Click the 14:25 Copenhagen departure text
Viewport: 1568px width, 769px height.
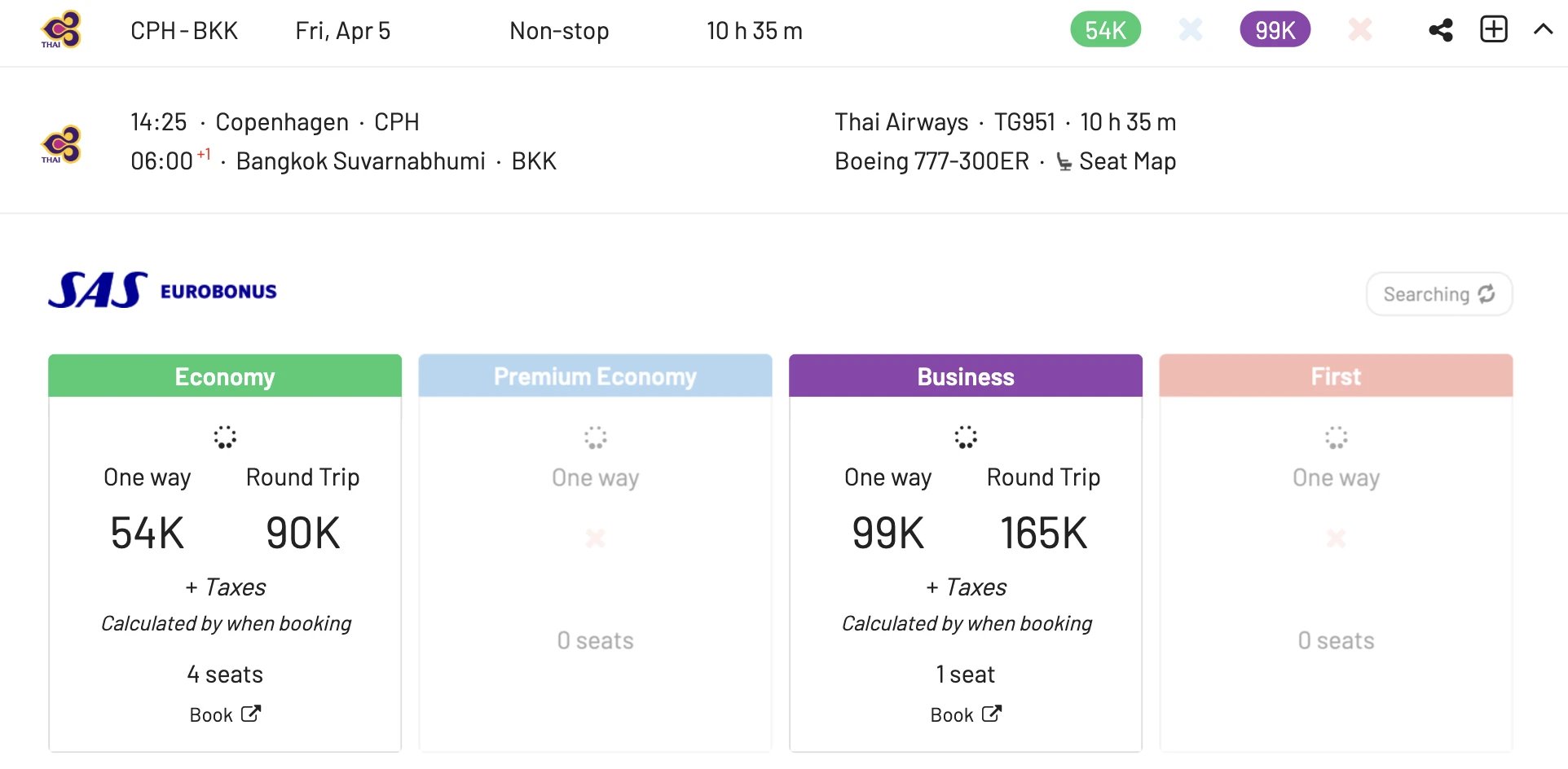(275, 122)
